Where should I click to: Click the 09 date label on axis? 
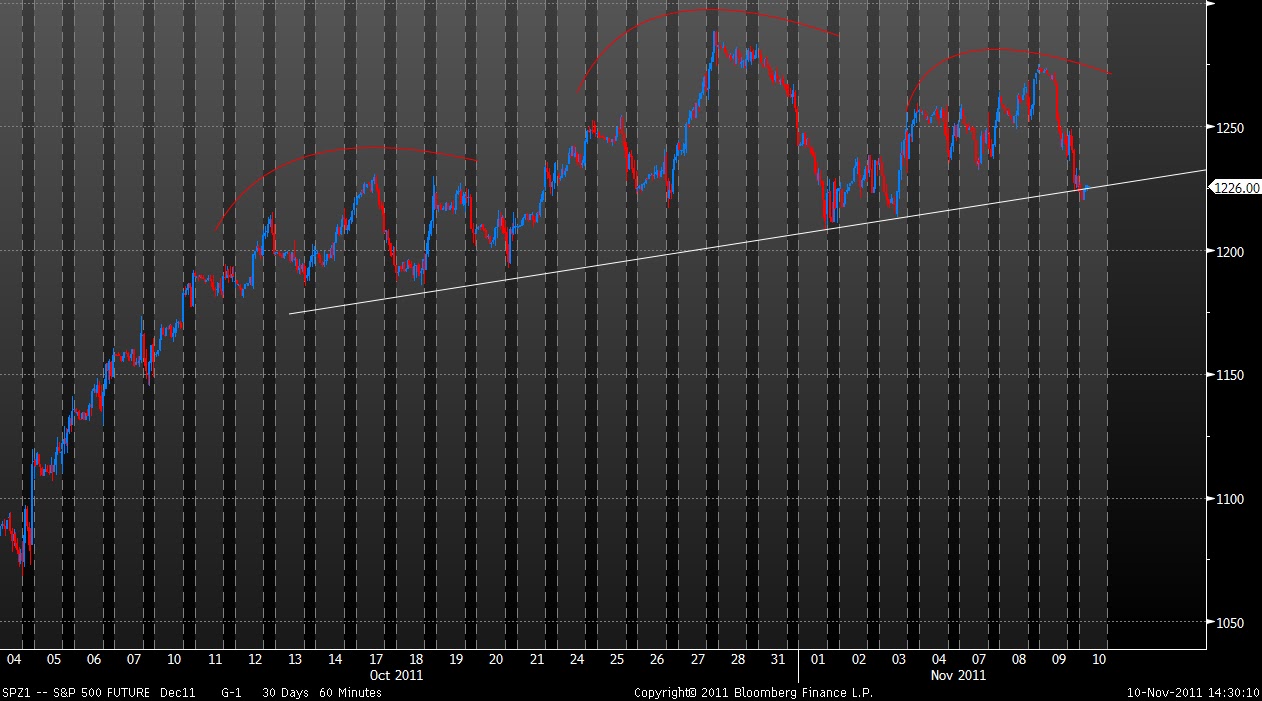click(x=1060, y=660)
